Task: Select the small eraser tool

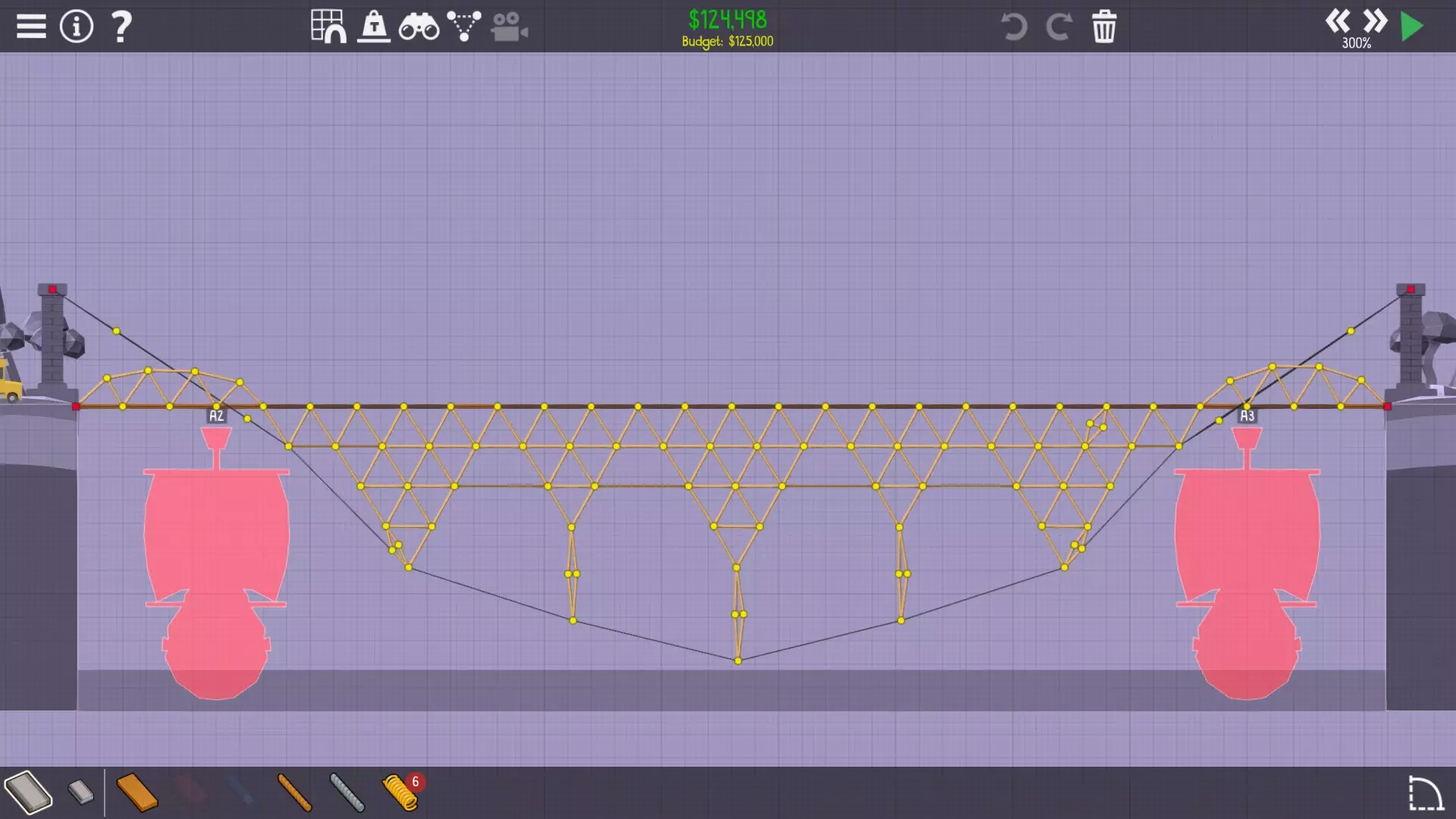Action: (x=80, y=792)
